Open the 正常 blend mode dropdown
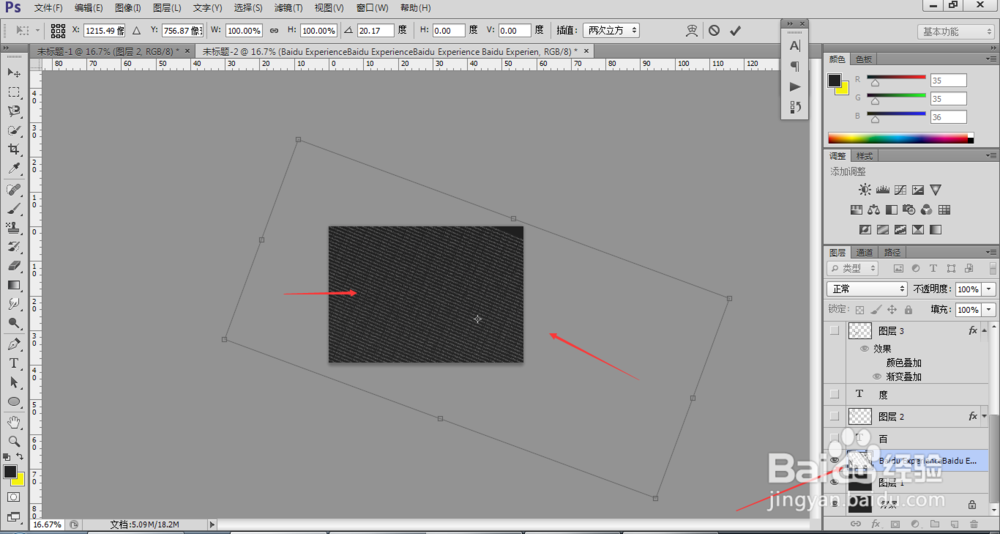Screen dimensions: 1000x534 click(867, 289)
